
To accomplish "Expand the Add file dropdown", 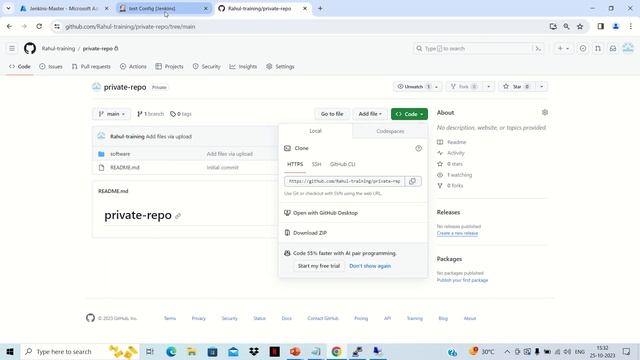I will (370, 114).
